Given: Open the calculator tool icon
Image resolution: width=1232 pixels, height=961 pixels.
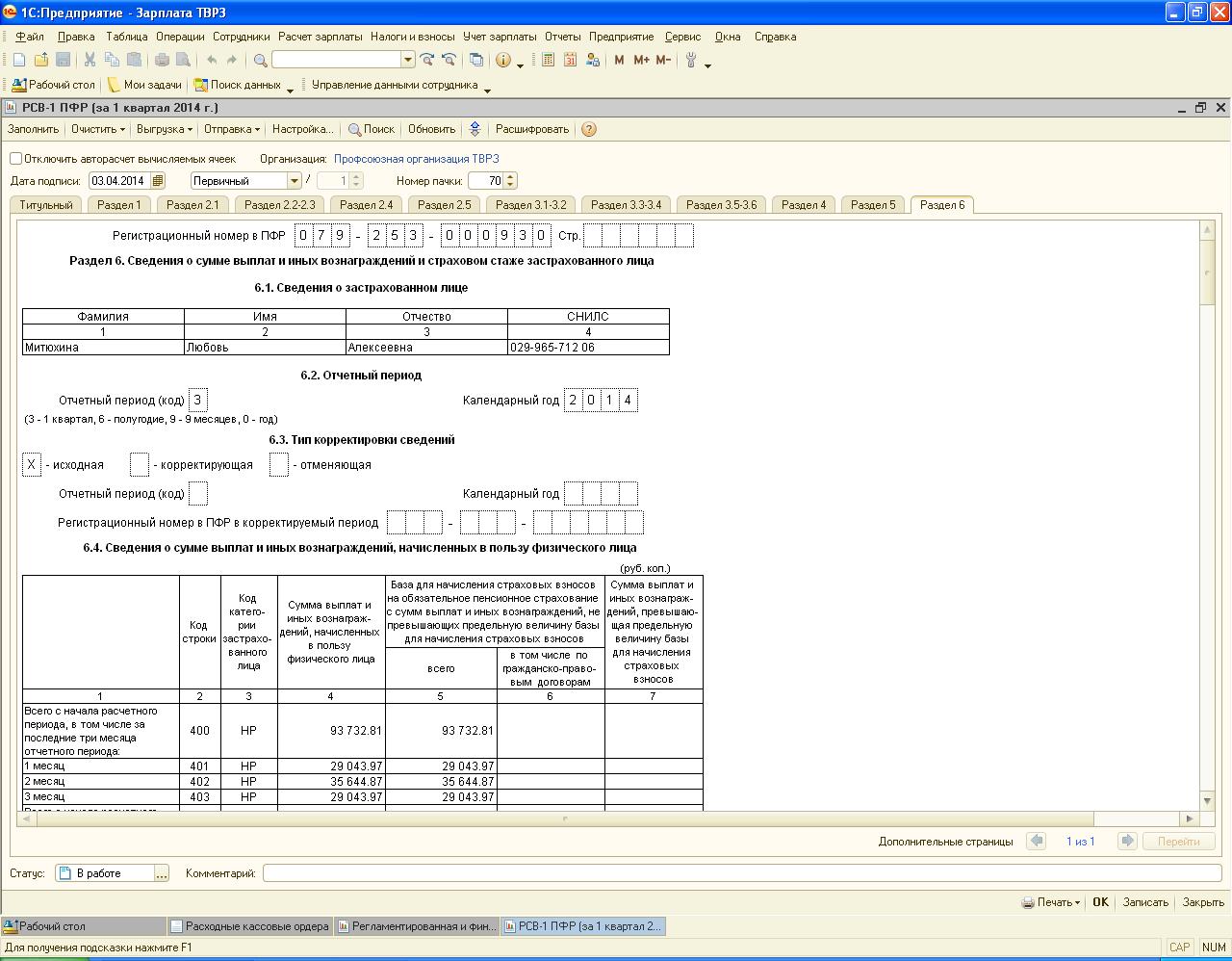Looking at the screenshot, I should pos(548,60).
